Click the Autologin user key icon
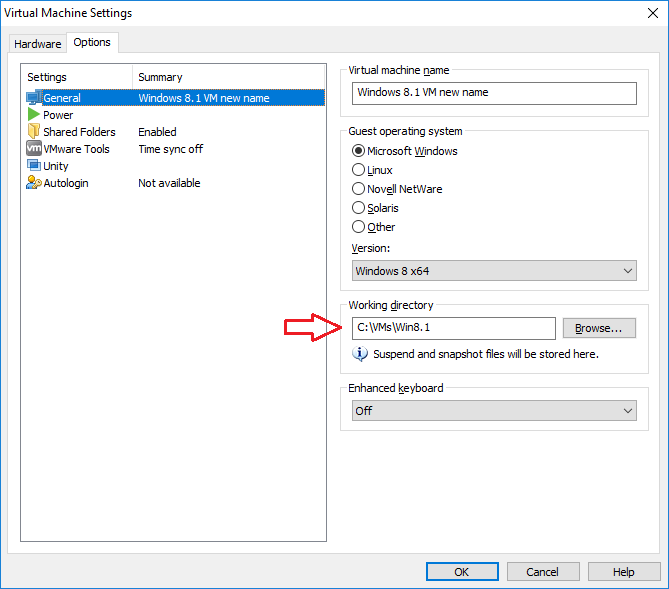The height and width of the screenshot is (589, 669). (x=34, y=183)
